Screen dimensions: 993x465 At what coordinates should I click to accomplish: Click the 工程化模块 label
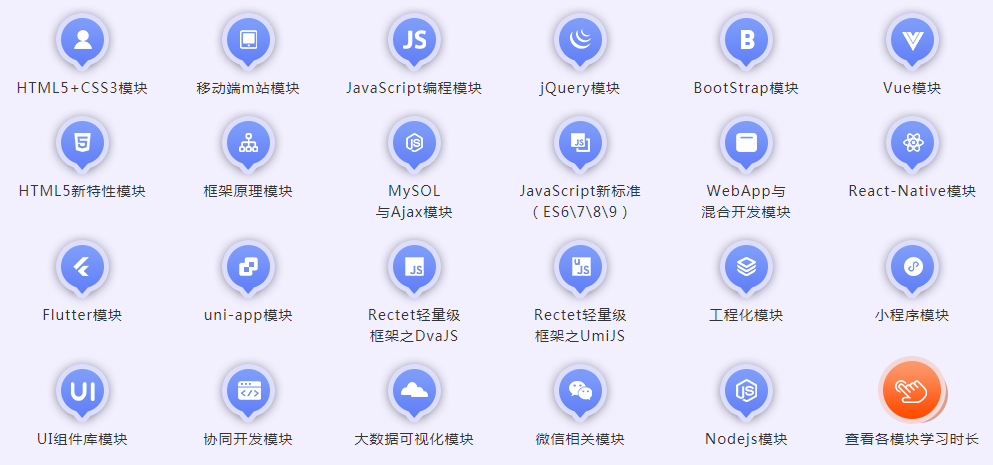coord(746,315)
